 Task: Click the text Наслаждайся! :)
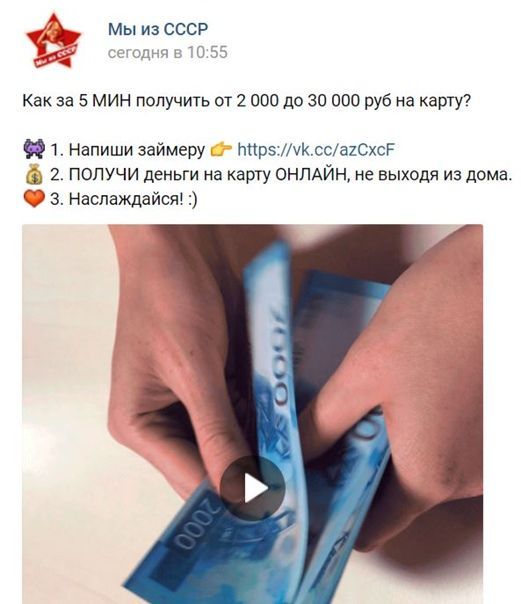[133, 199]
